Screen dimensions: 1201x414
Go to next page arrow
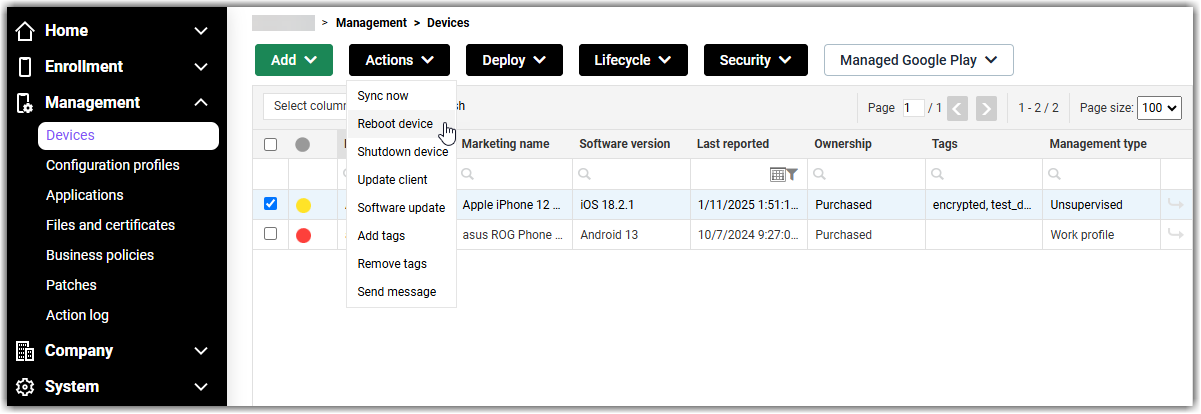click(x=986, y=107)
